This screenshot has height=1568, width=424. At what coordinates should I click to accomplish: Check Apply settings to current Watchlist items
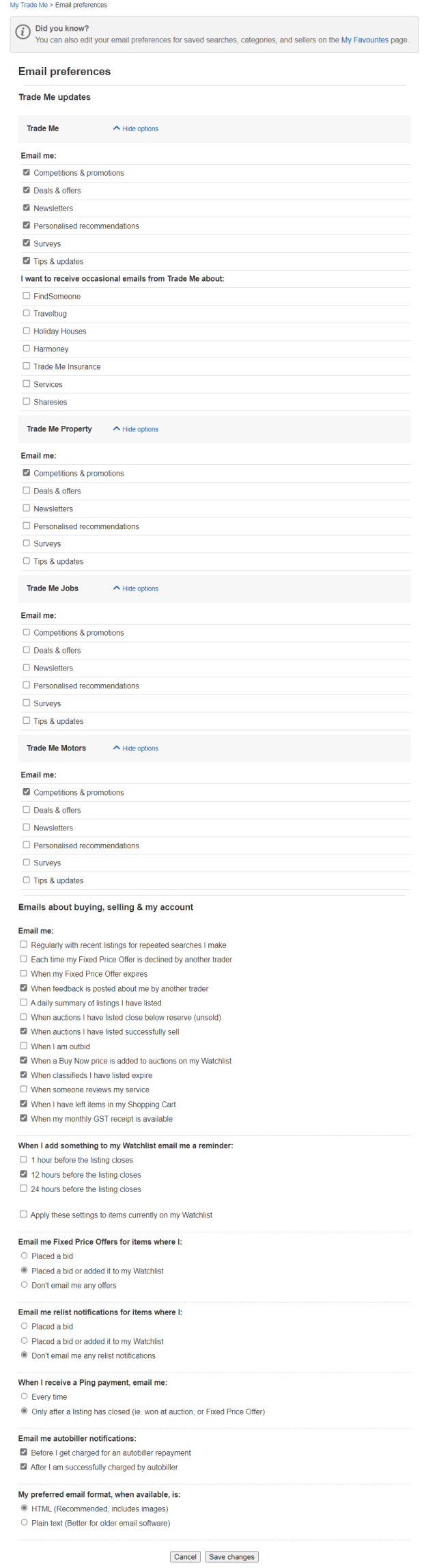coord(24,1215)
